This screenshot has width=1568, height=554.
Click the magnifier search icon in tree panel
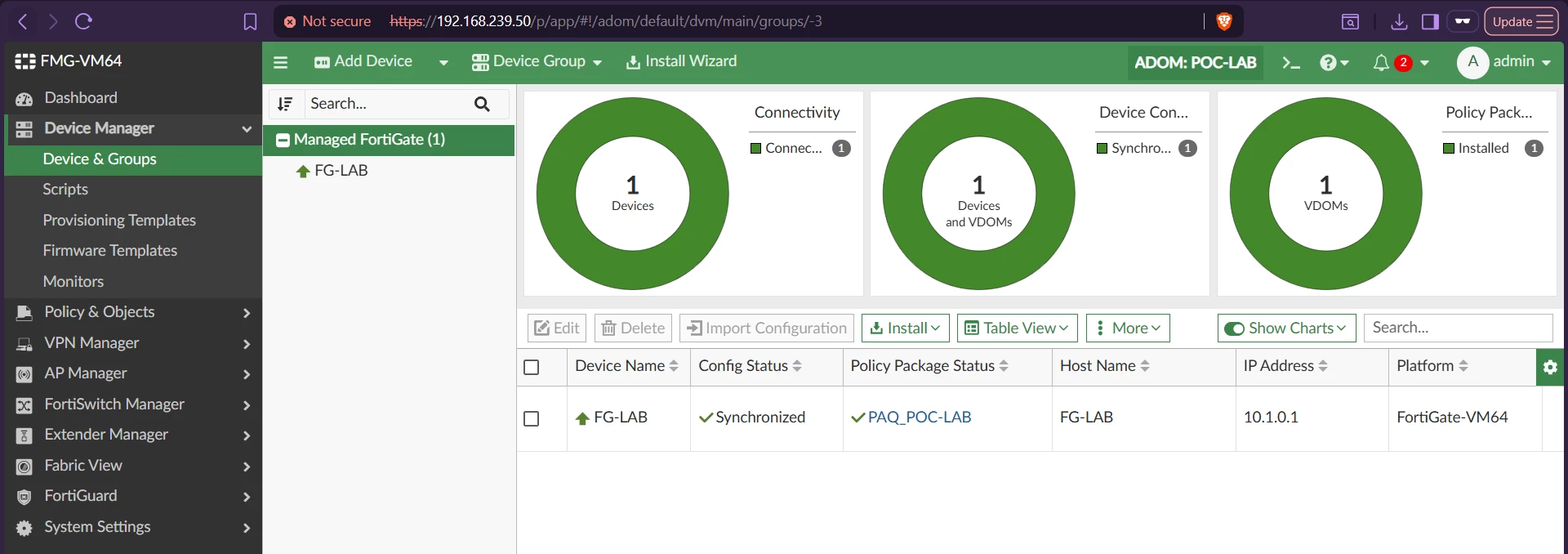[x=482, y=104]
